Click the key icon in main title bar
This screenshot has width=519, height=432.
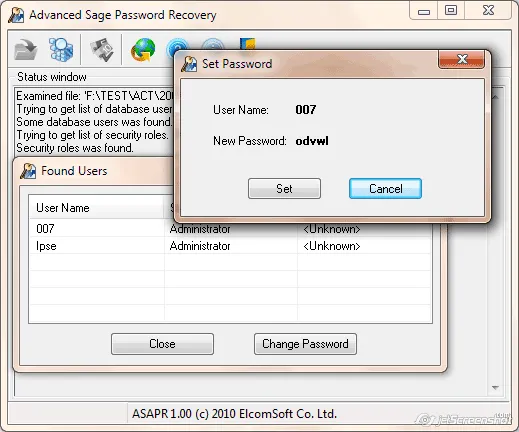[16, 15]
